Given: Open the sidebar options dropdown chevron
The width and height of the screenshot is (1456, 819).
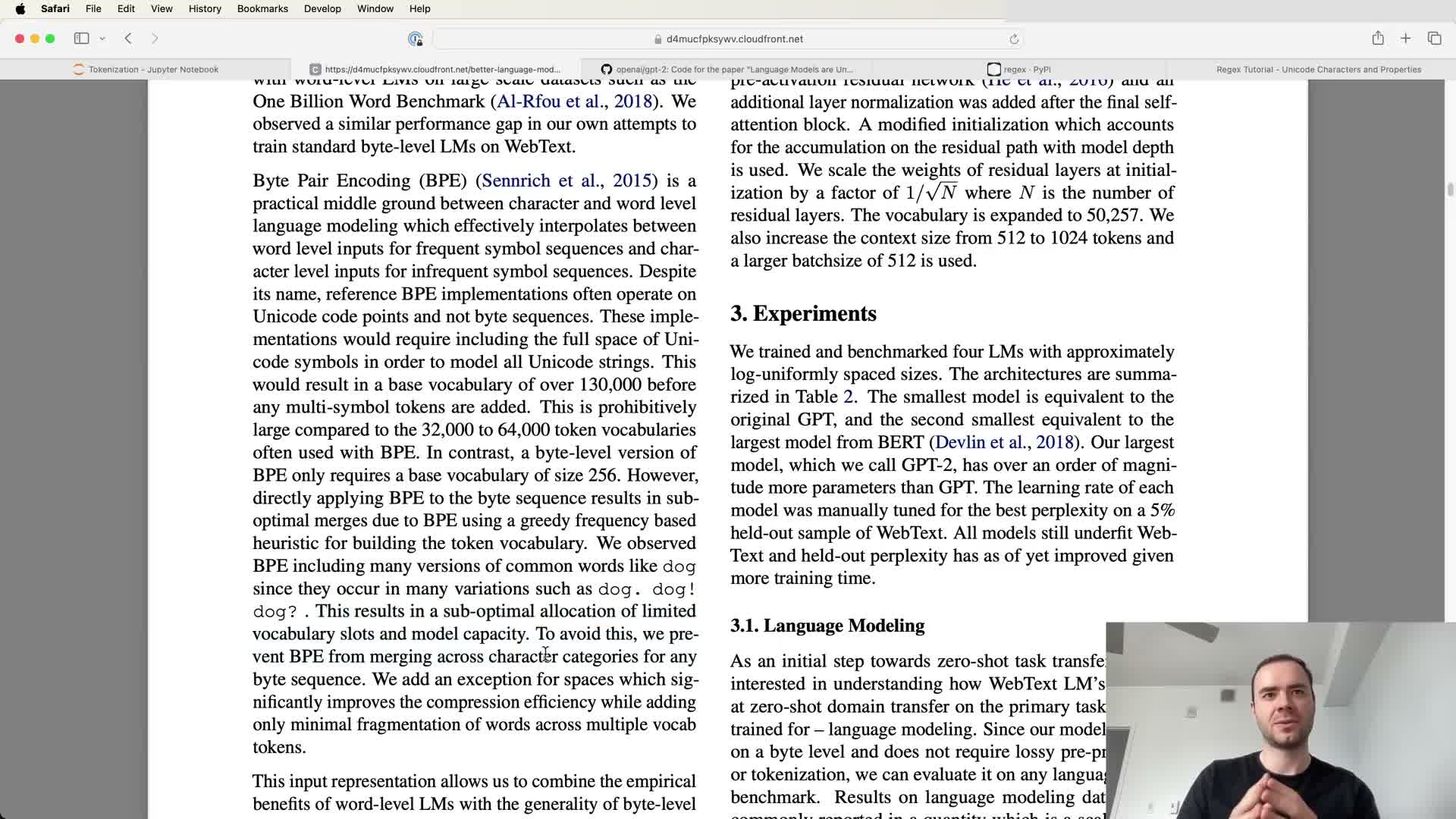Looking at the screenshot, I should coord(102,39).
